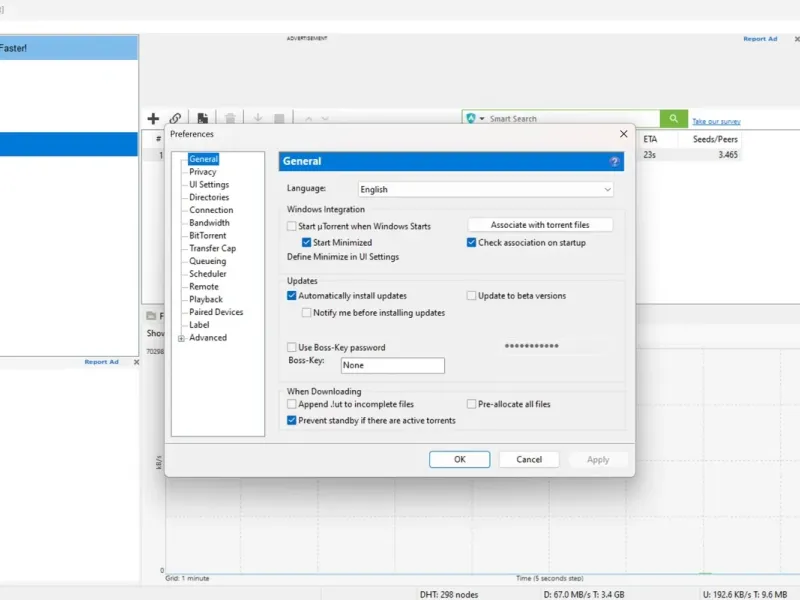Image resolution: width=800 pixels, height=600 pixels.
Task: Check Append .!ut to incomplete files
Action: coord(291,404)
